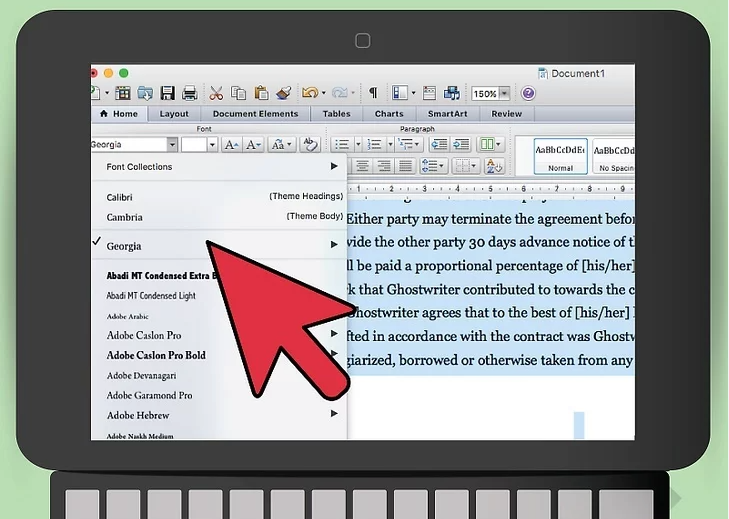The width and height of the screenshot is (729, 519).
Task: Switch to the Layout ribbon tab
Action: [x=174, y=114]
